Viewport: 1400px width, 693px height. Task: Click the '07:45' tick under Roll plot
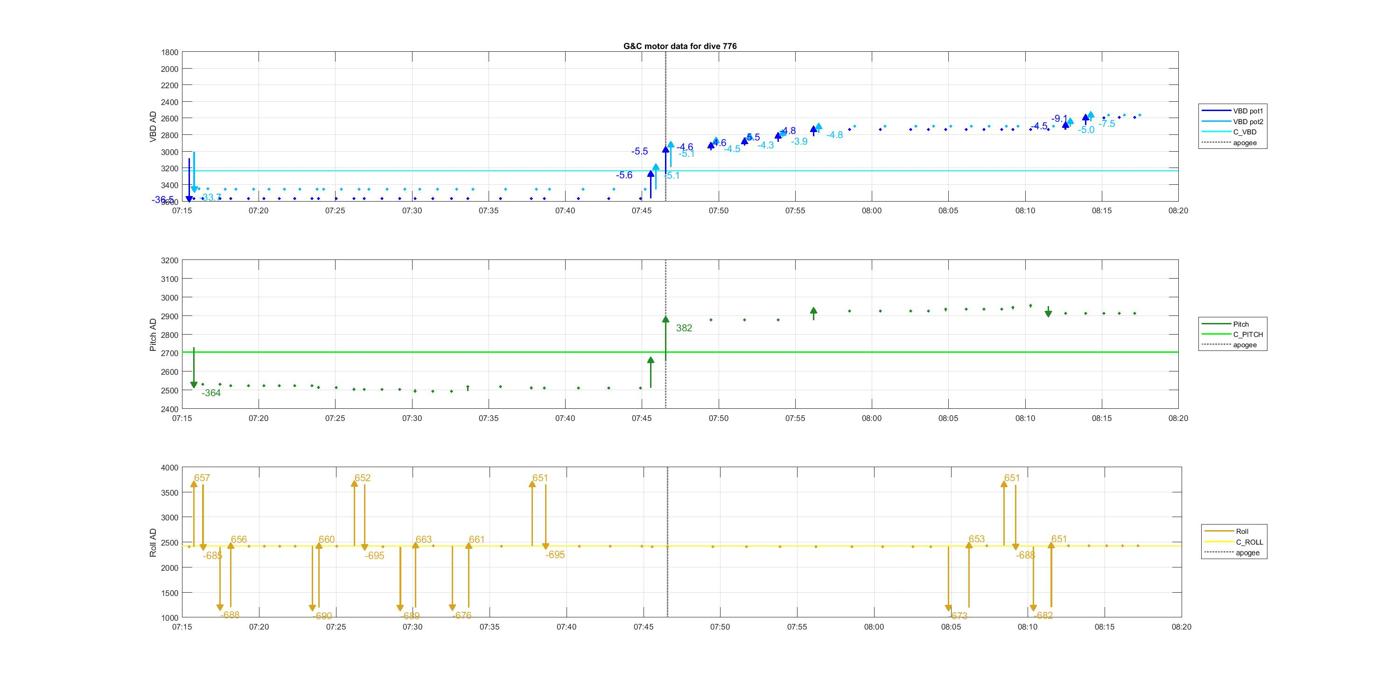pos(644,627)
